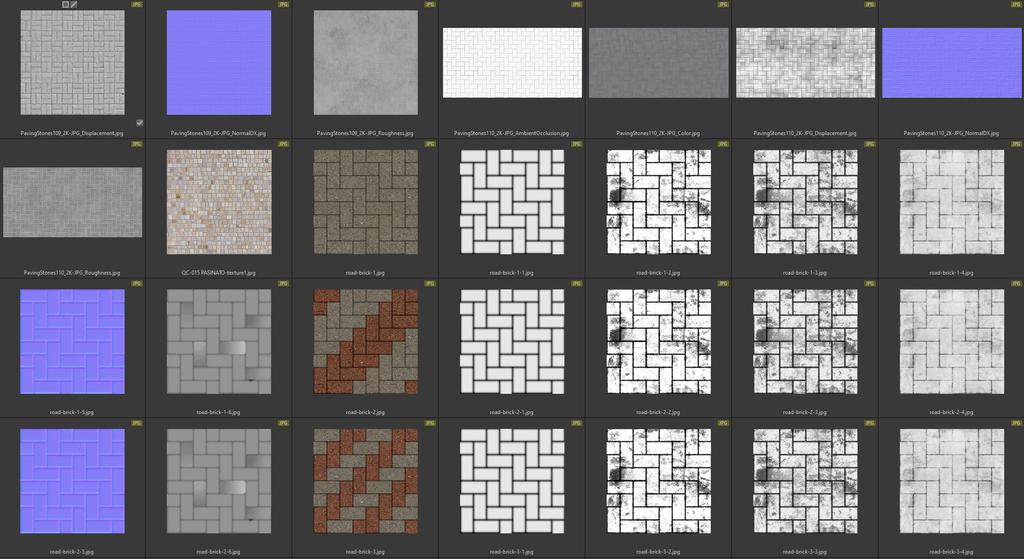This screenshot has height=559, width=1024.
Task: Select the PavingStones109 NormalDX purple thumbnail
Action: (219, 62)
